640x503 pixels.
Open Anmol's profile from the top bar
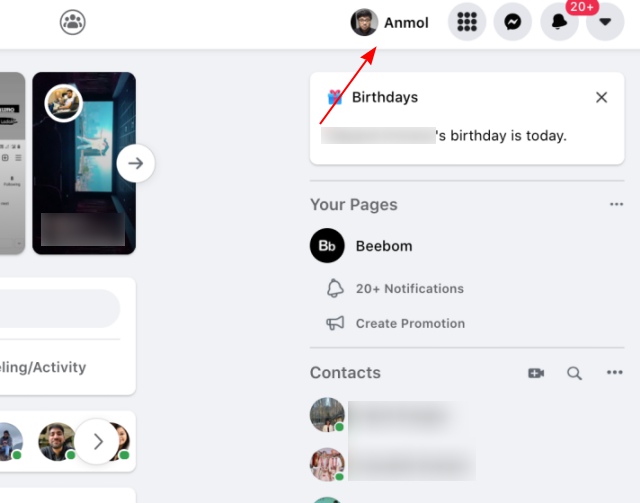(x=390, y=22)
